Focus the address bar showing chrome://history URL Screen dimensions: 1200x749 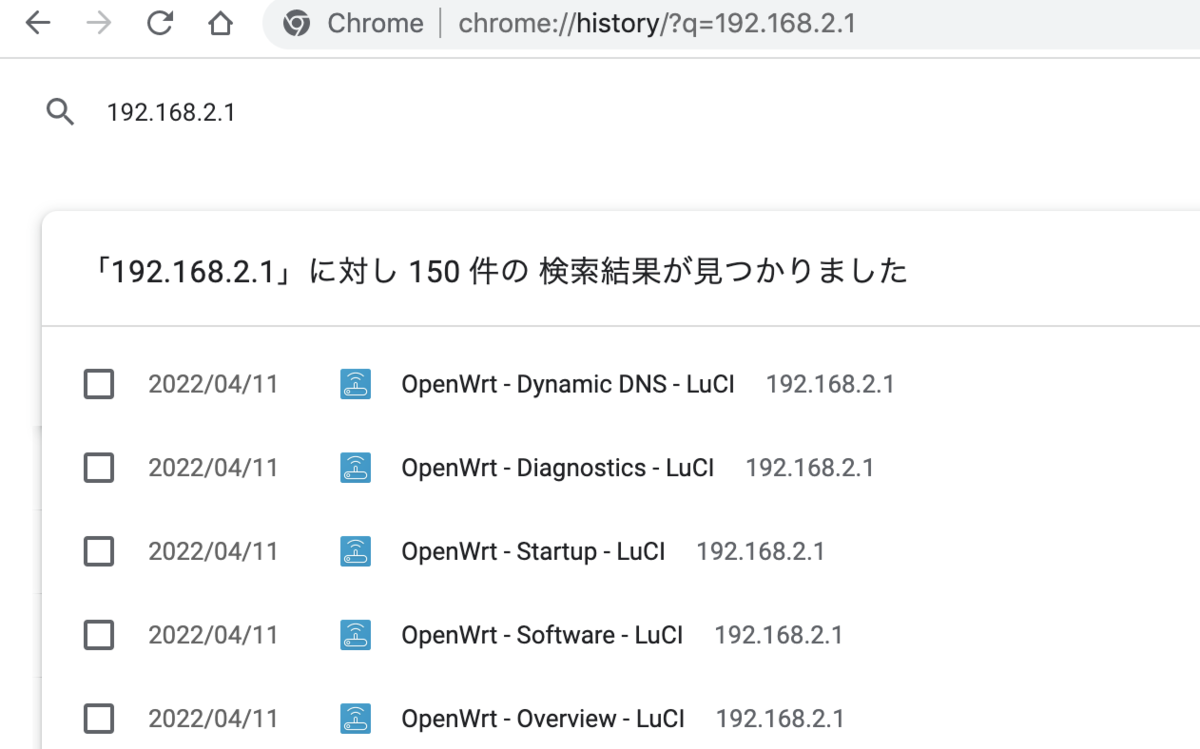pyautogui.click(x=731, y=24)
